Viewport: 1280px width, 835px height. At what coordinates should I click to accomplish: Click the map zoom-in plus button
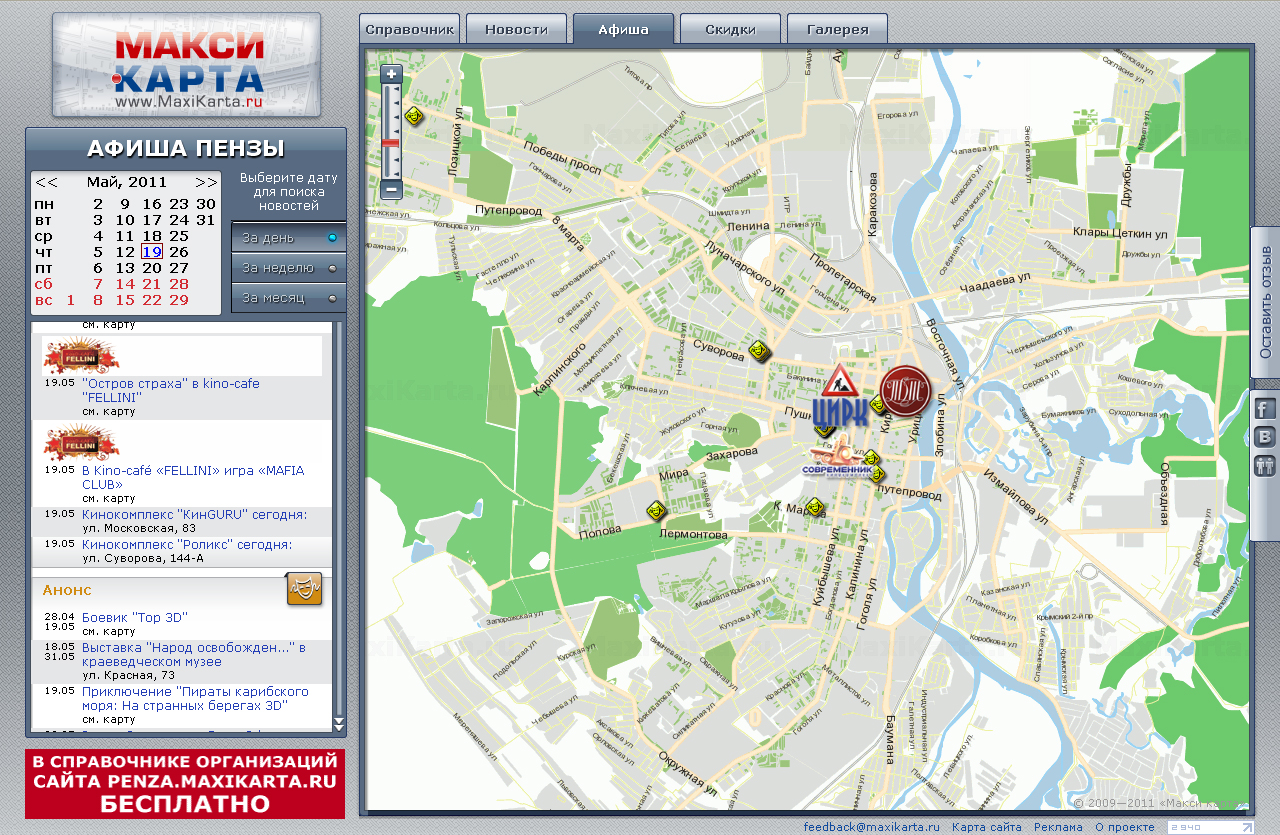pos(391,74)
